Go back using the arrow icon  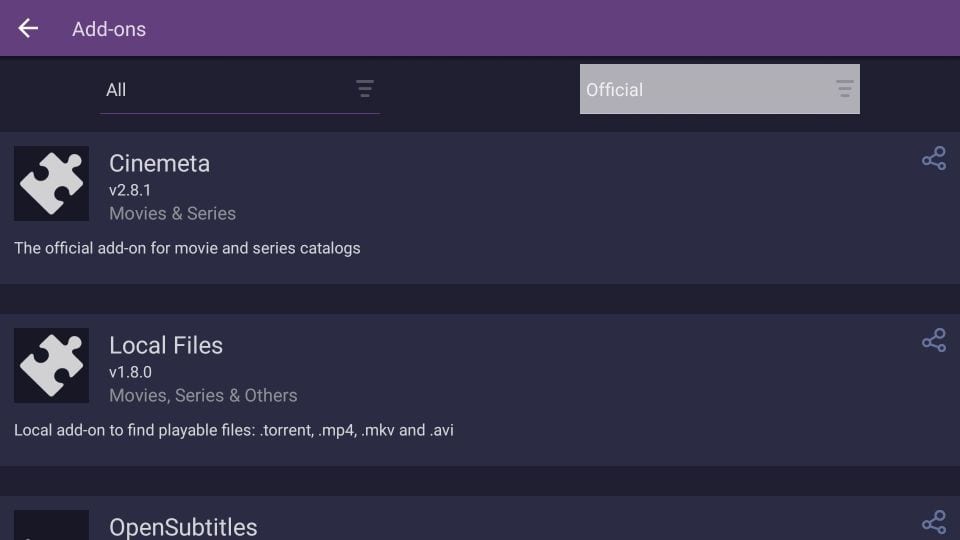[28, 28]
